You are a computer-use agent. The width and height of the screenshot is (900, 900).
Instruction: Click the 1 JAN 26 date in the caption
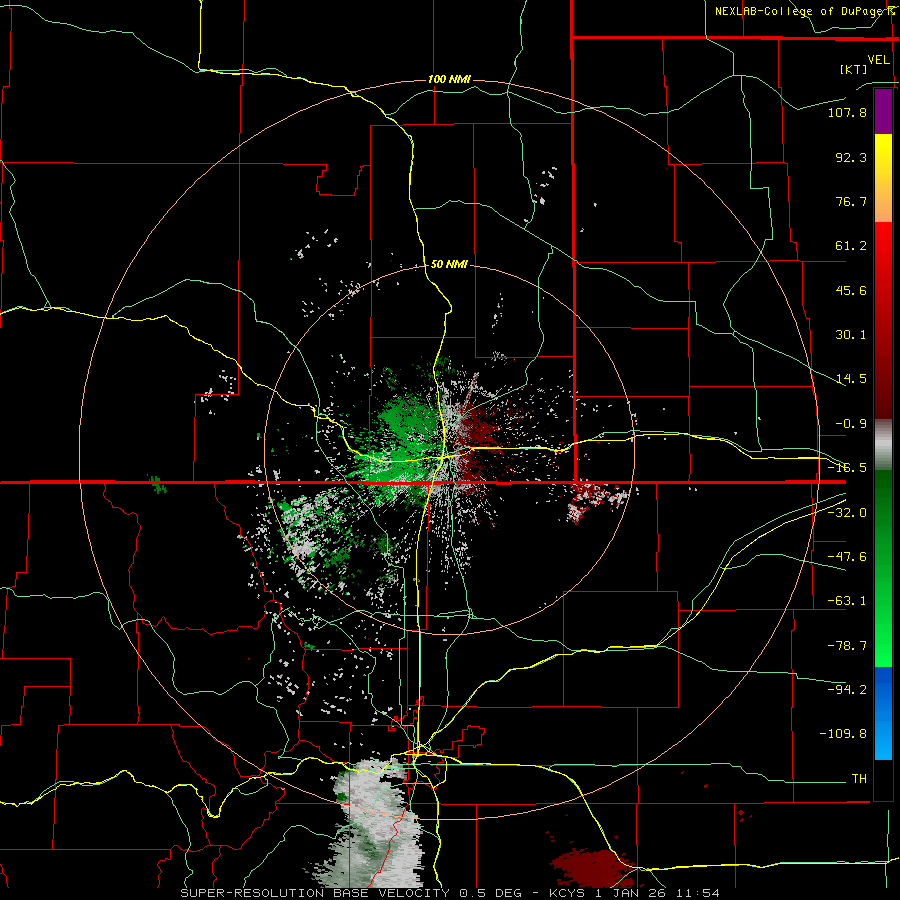[632, 893]
